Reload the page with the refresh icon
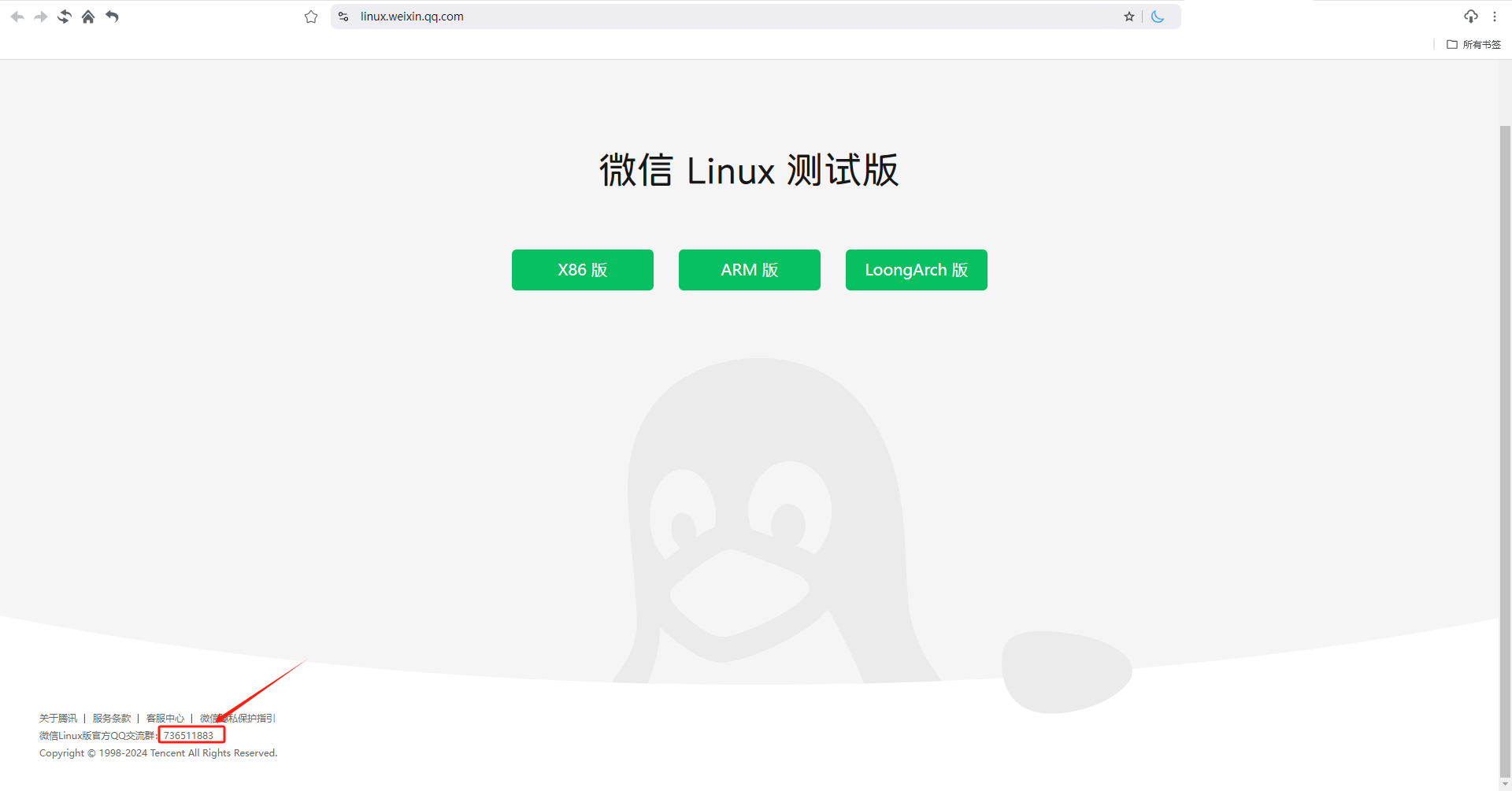 (65, 17)
